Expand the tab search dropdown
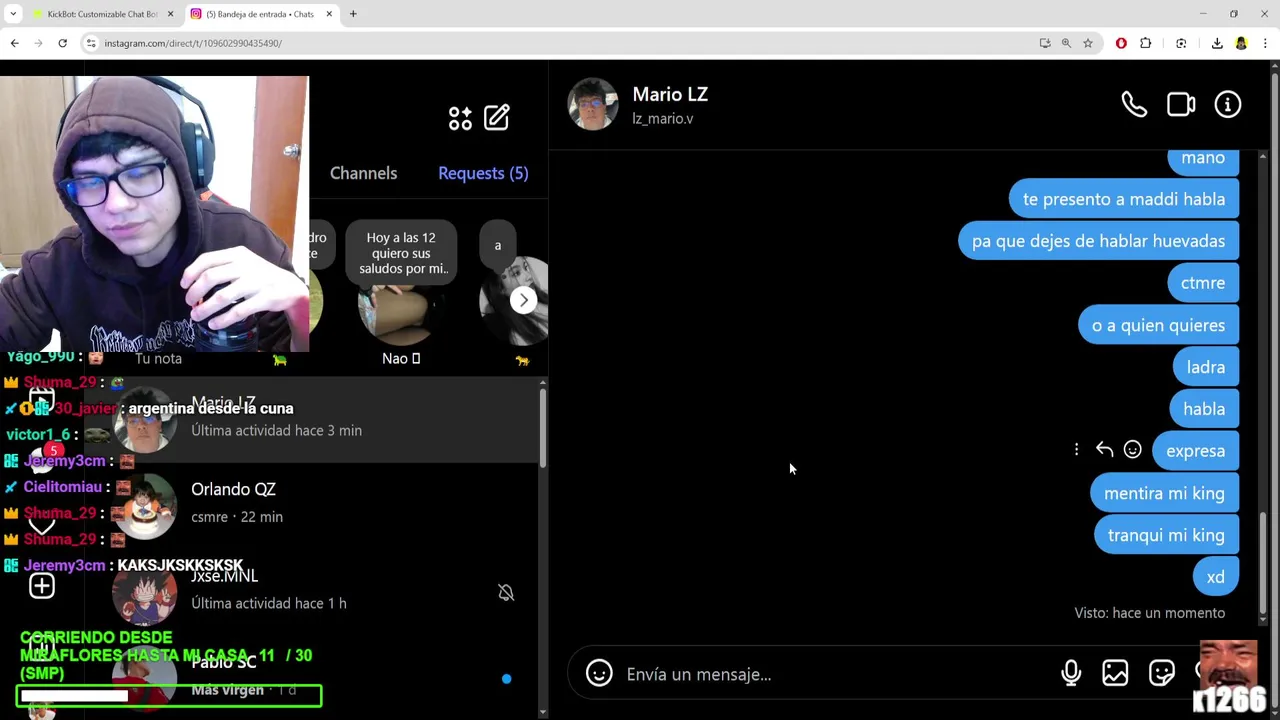The image size is (1280, 720). point(13,14)
